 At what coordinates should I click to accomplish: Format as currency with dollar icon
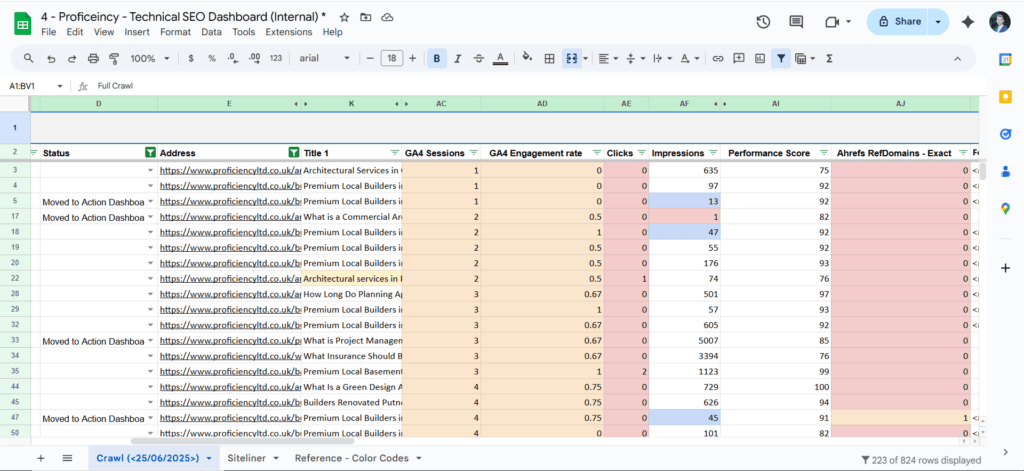(191, 59)
